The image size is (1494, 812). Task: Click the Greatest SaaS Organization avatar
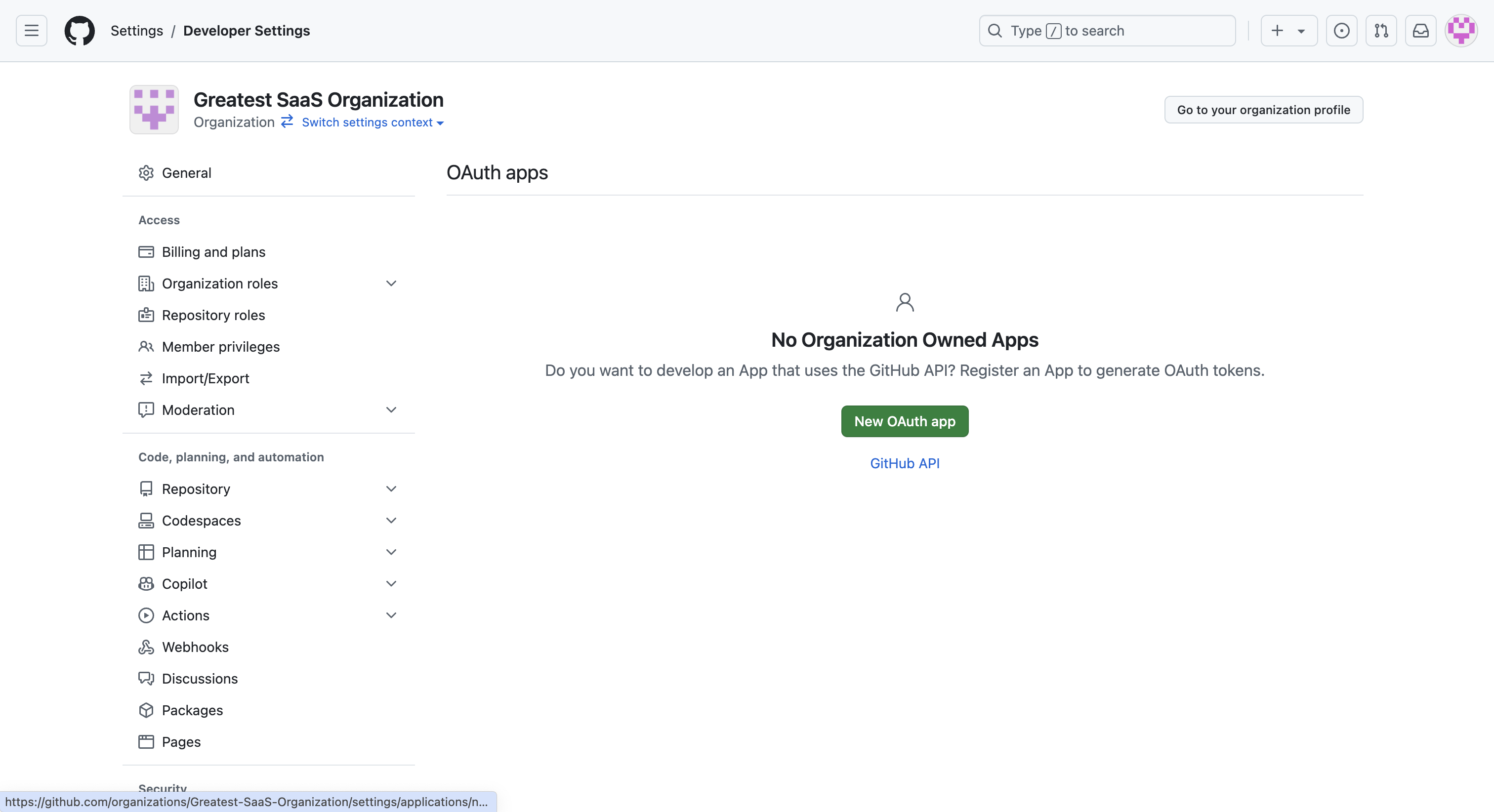(x=154, y=110)
